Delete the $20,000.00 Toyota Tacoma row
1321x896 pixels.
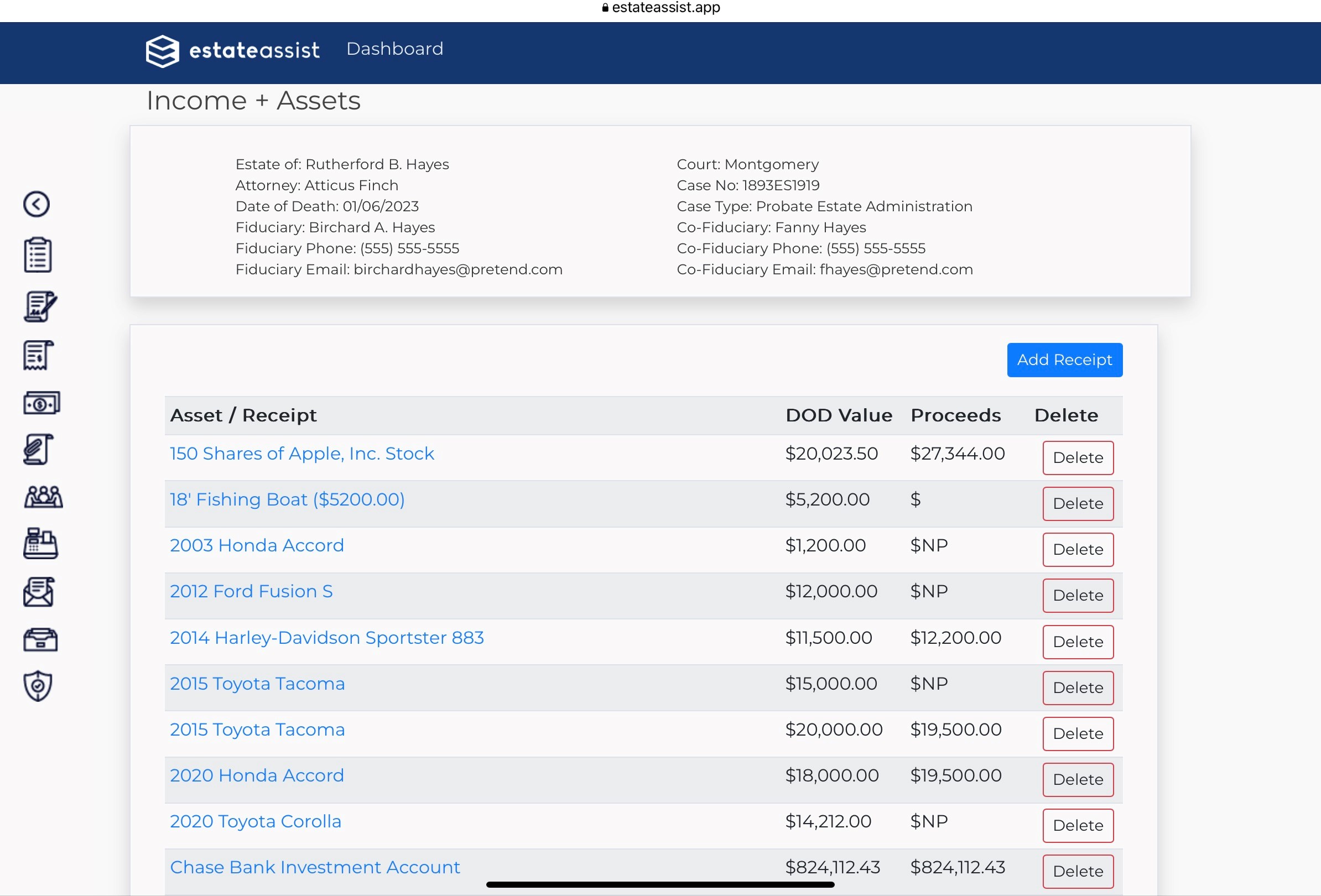coord(1078,734)
